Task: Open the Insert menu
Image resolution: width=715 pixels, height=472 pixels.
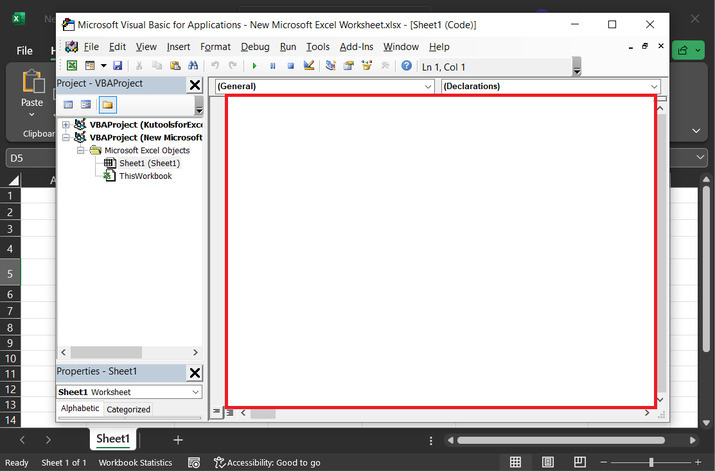Action: tap(178, 47)
